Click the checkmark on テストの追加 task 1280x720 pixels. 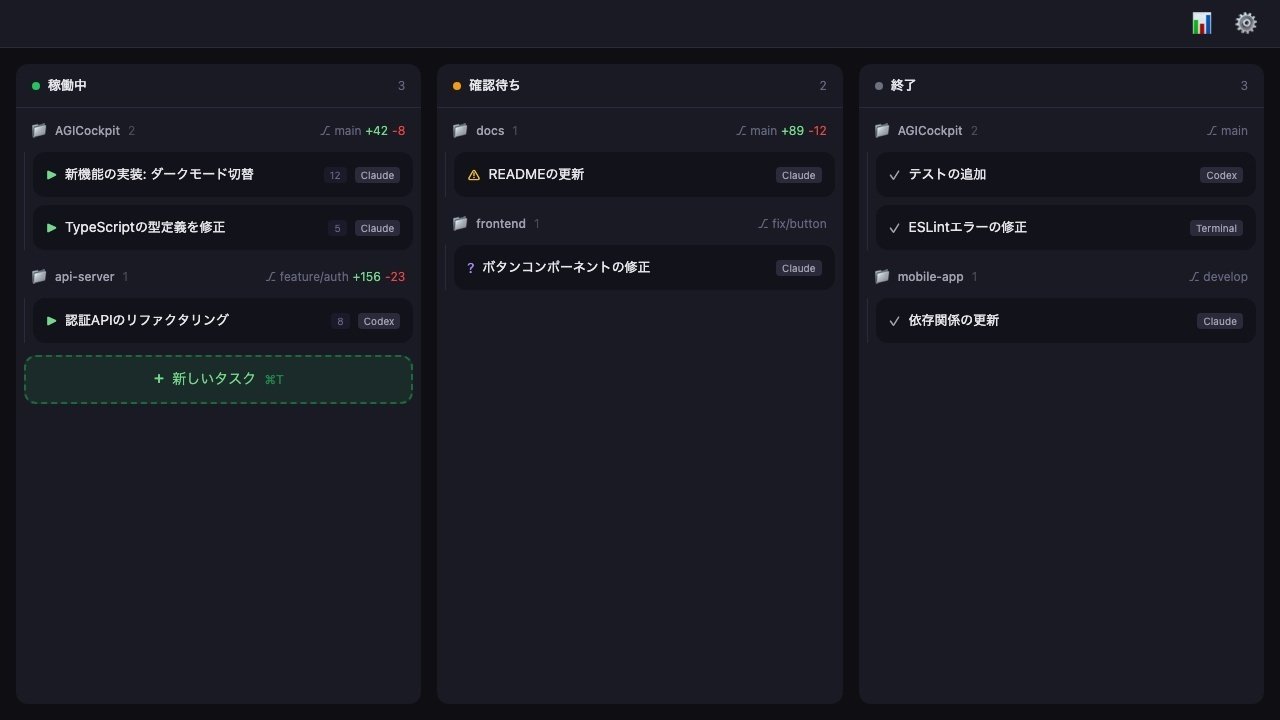pyautogui.click(x=894, y=175)
